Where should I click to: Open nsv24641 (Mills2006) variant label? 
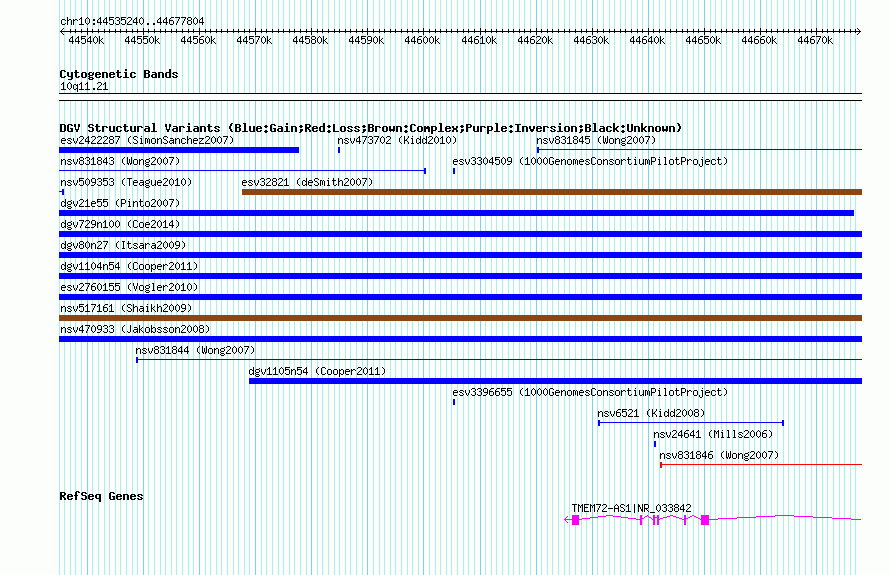[713, 434]
